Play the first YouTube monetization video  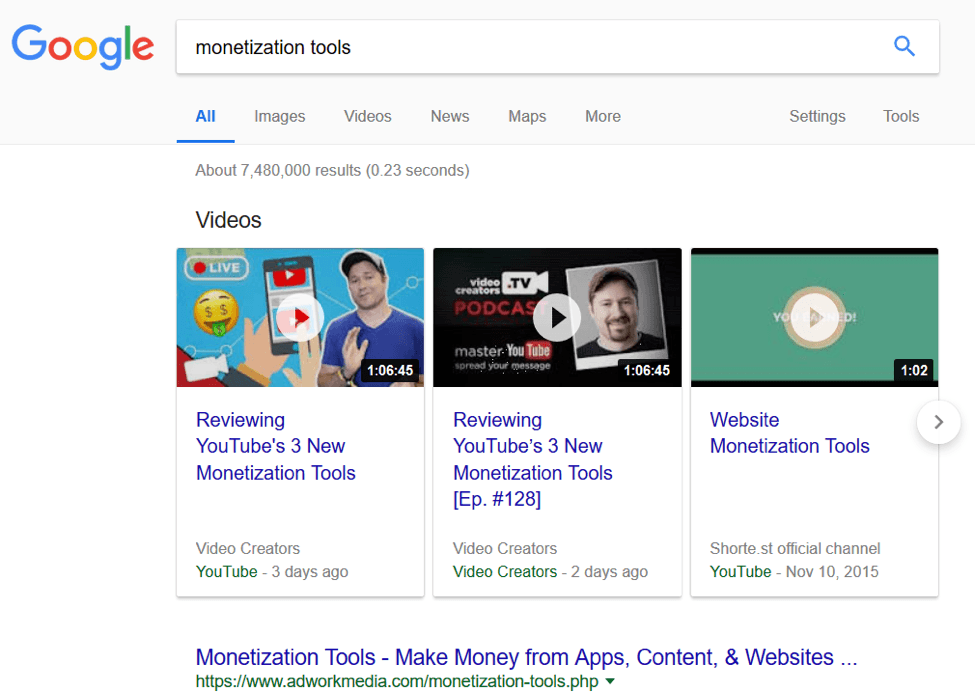click(x=300, y=317)
